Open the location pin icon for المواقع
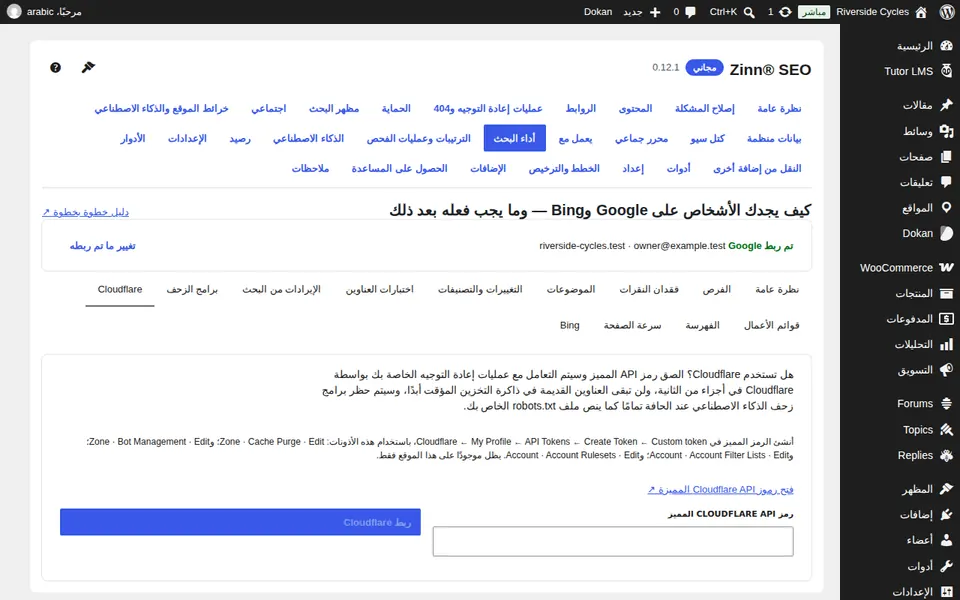Viewport: 960px width, 600px height. [947, 208]
